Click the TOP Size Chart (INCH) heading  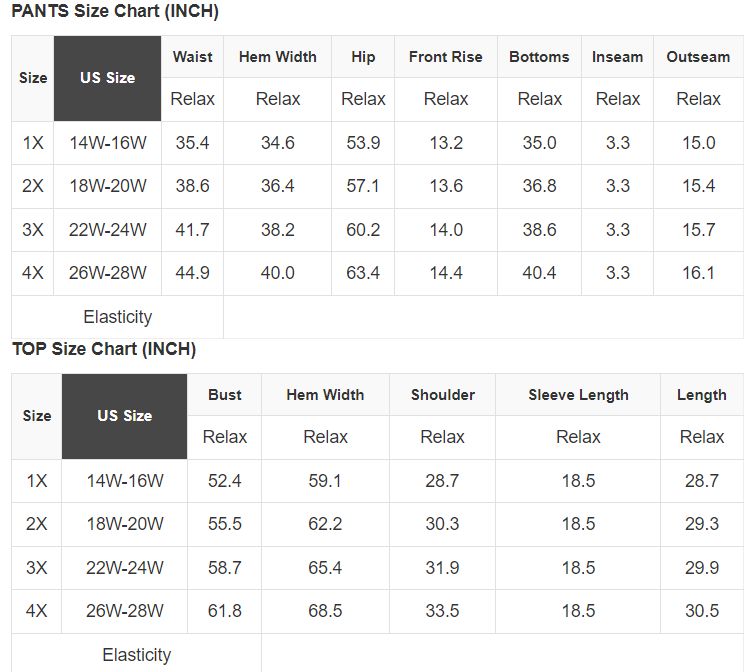104,349
